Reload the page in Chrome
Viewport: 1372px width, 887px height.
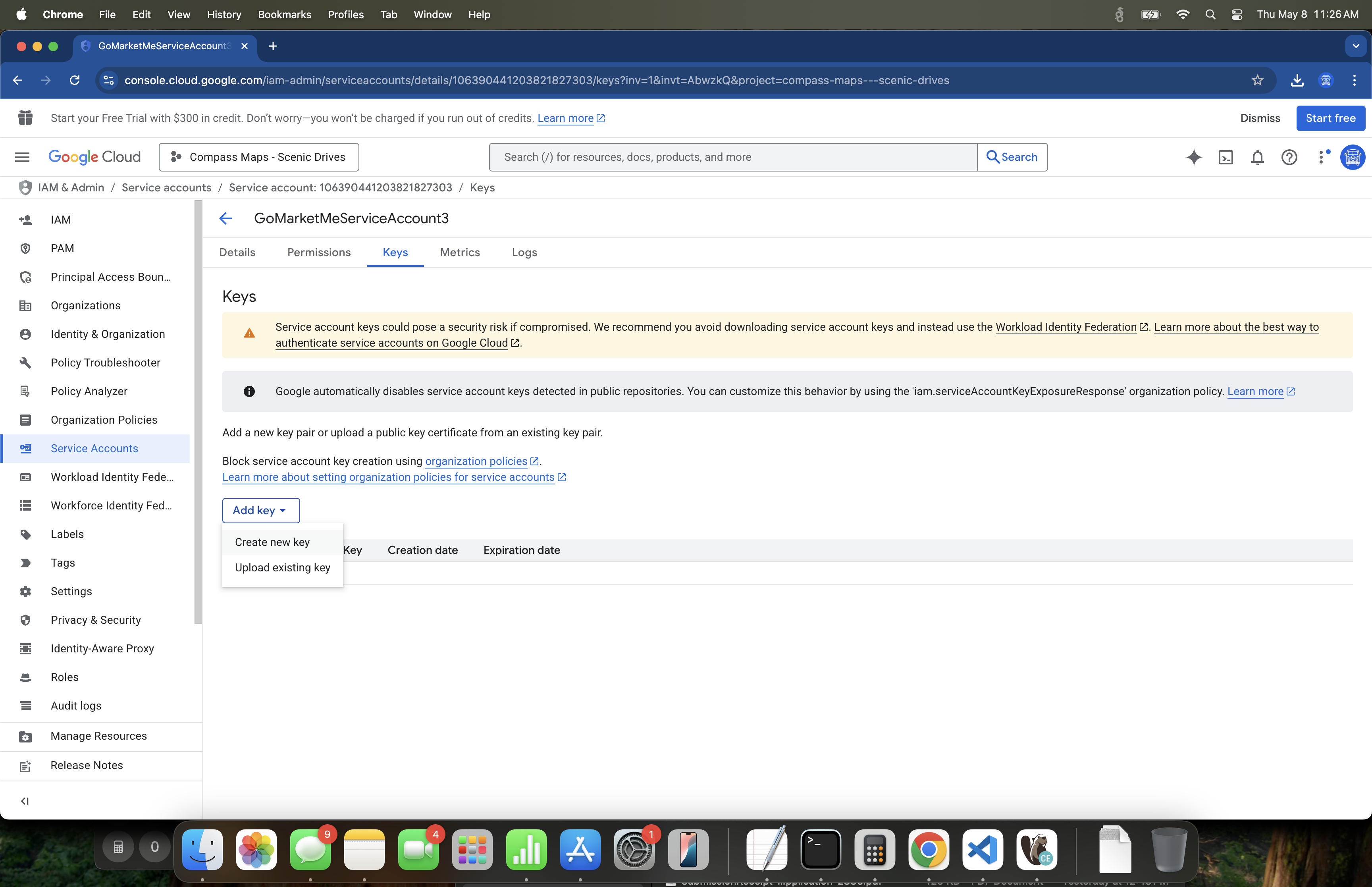click(x=74, y=80)
